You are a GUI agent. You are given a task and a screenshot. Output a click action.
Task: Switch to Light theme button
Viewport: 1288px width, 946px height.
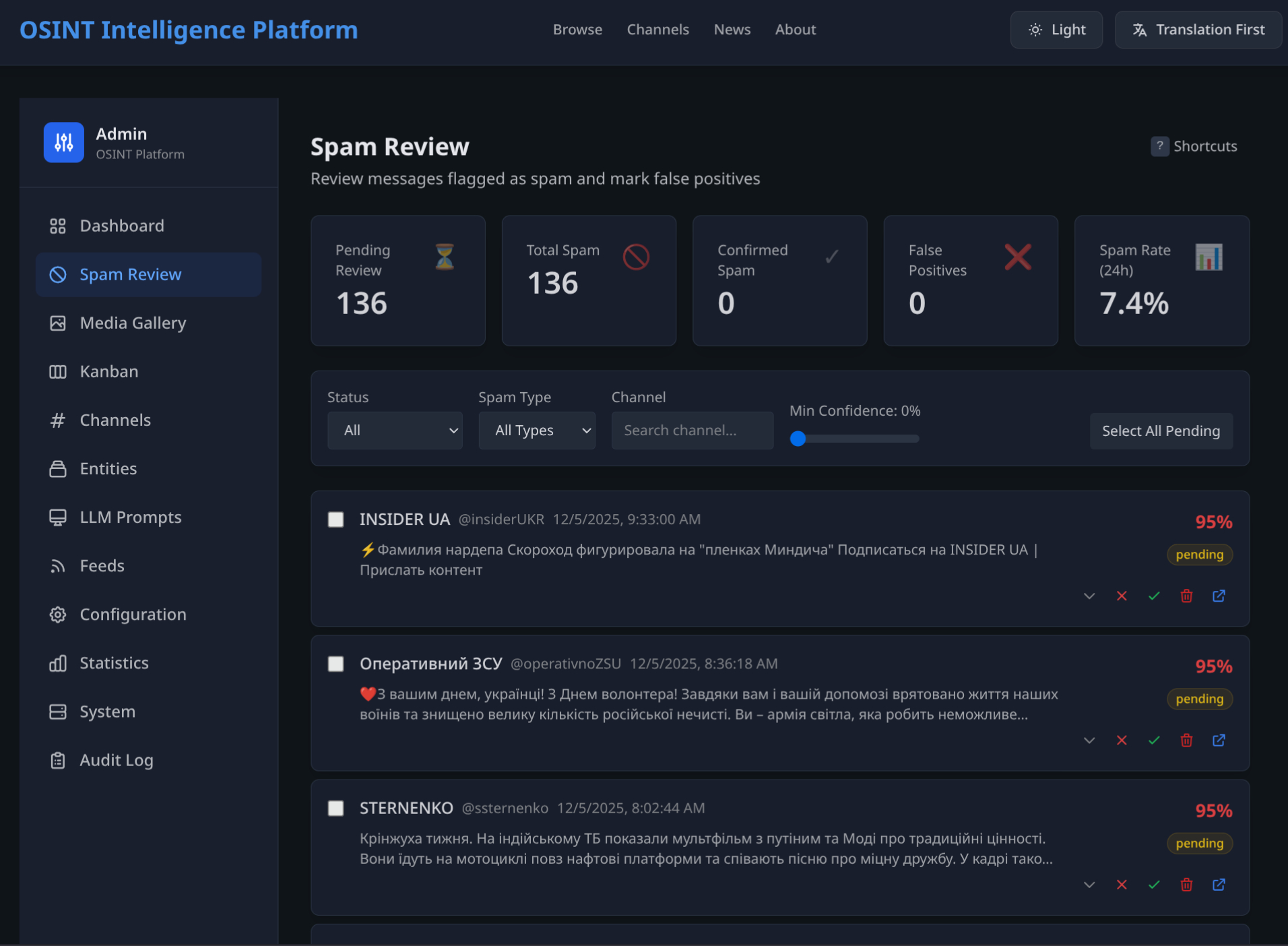click(1056, 30)
